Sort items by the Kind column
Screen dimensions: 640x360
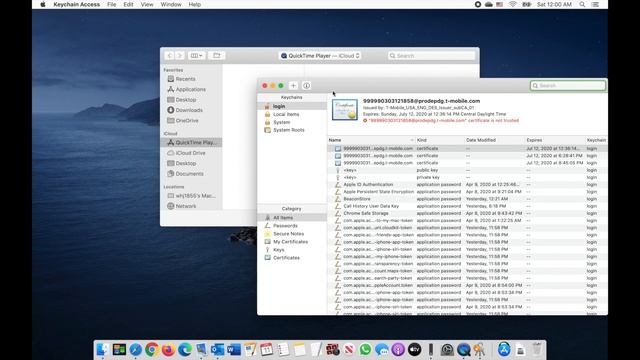(439, 140)
